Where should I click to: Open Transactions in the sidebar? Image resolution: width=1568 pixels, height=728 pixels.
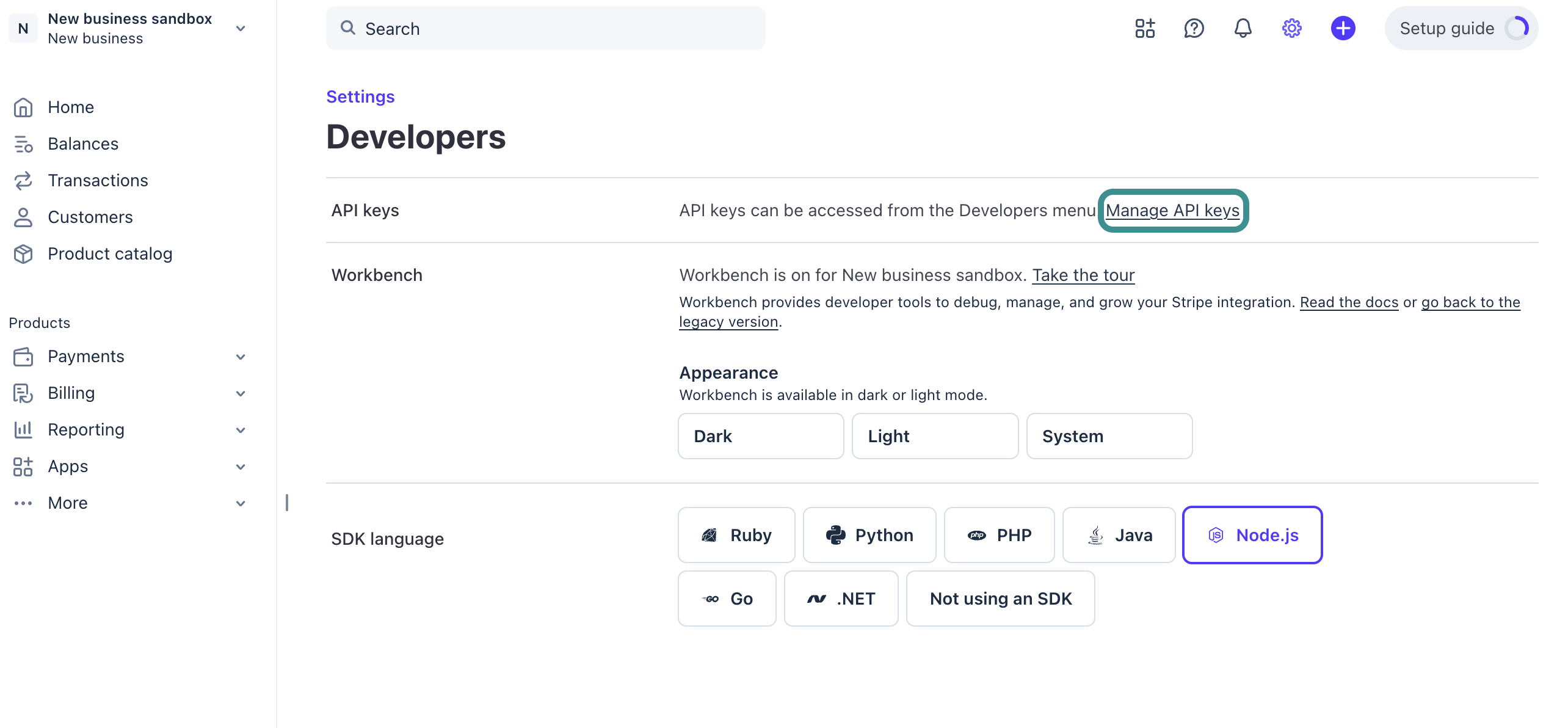tap(98, 181)
